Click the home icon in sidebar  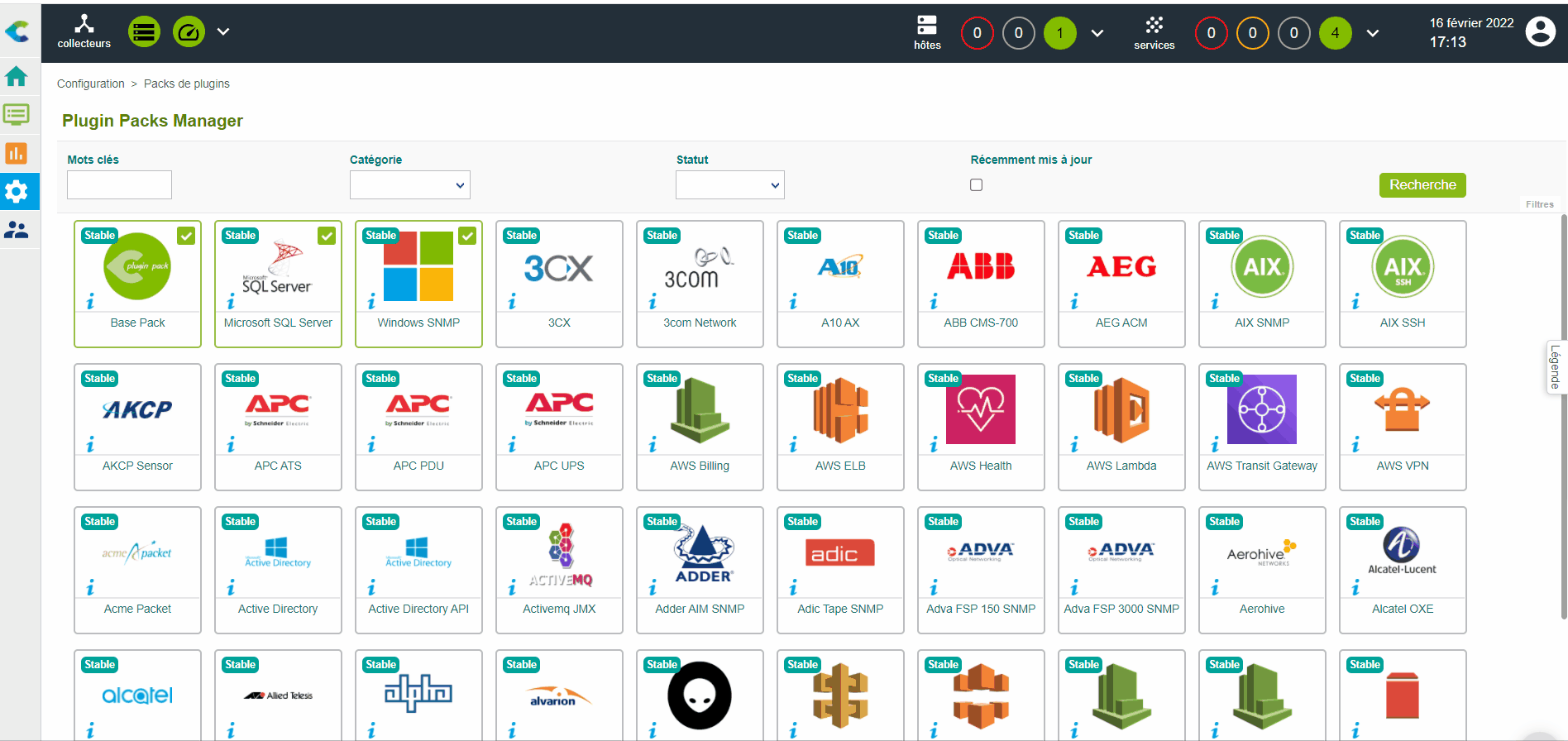[17, 77]
